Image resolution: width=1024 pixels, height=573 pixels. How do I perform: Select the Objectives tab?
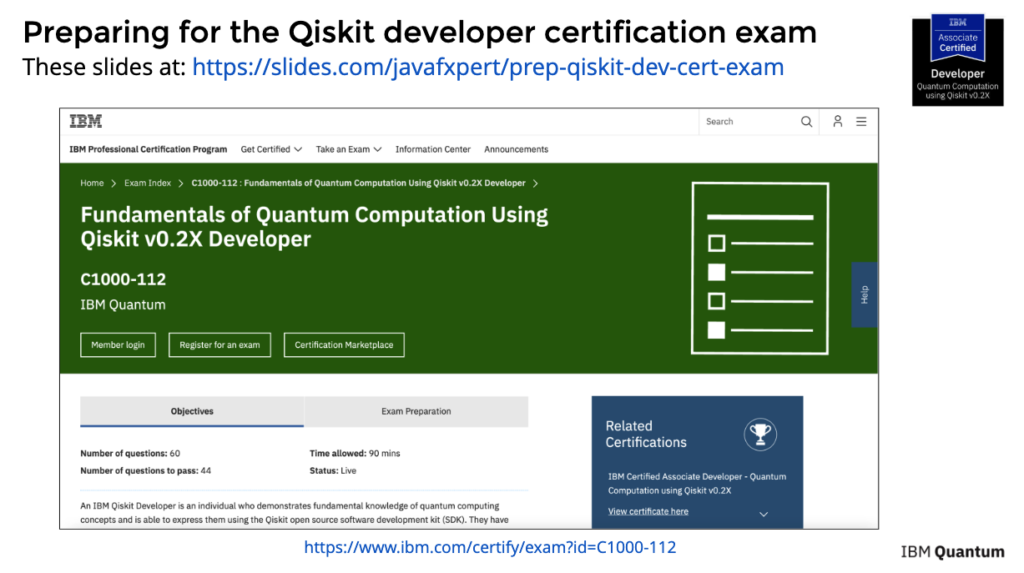(192, 412)
